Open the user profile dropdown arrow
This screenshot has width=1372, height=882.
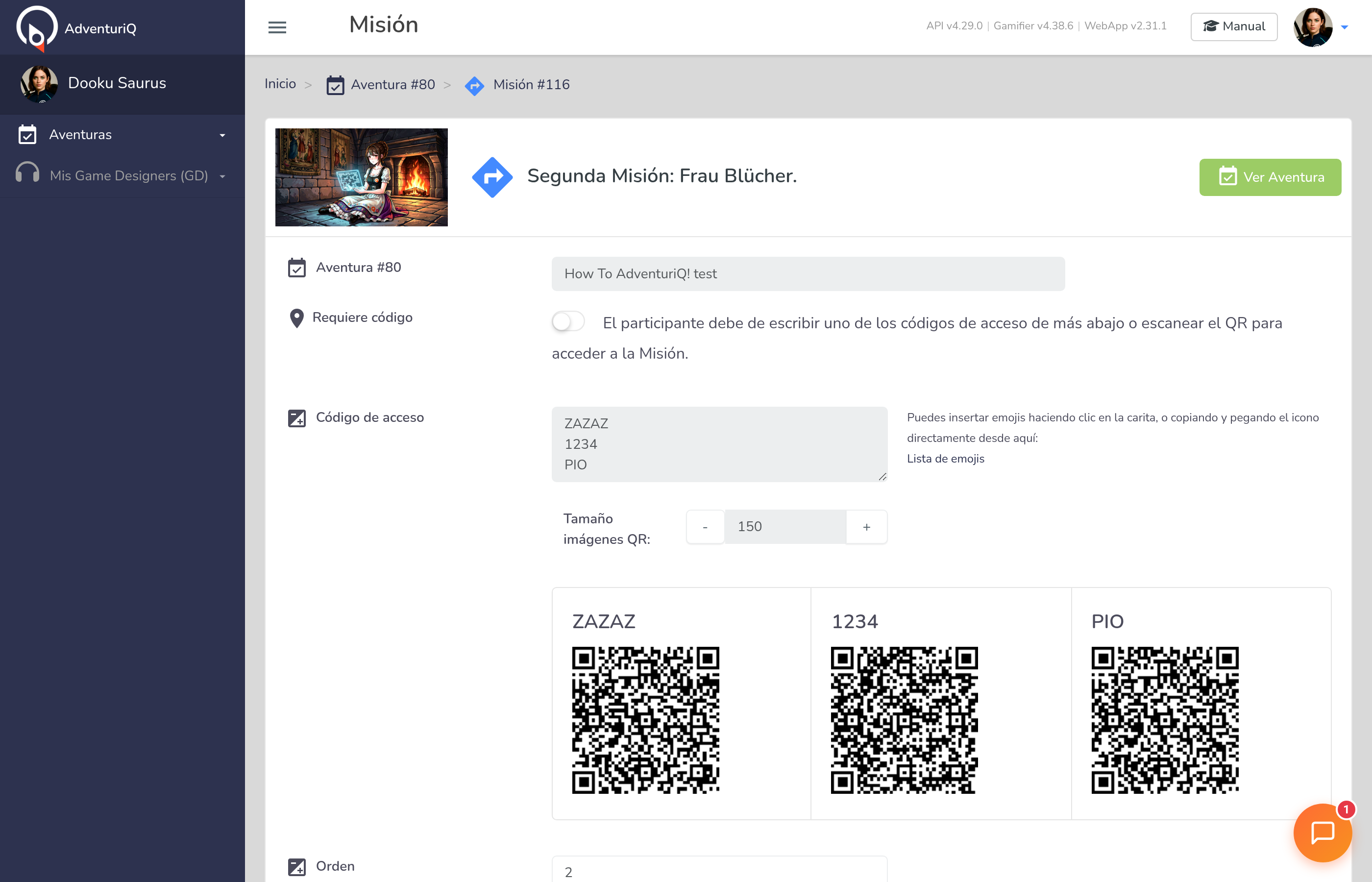(1345, 27)
